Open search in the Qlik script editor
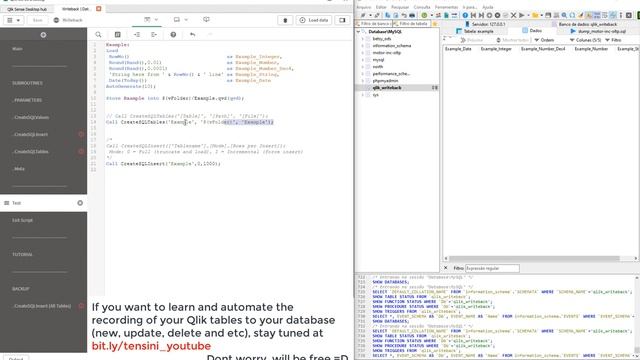The width and height of the screenshot is (640, 360). click(98, 35)
